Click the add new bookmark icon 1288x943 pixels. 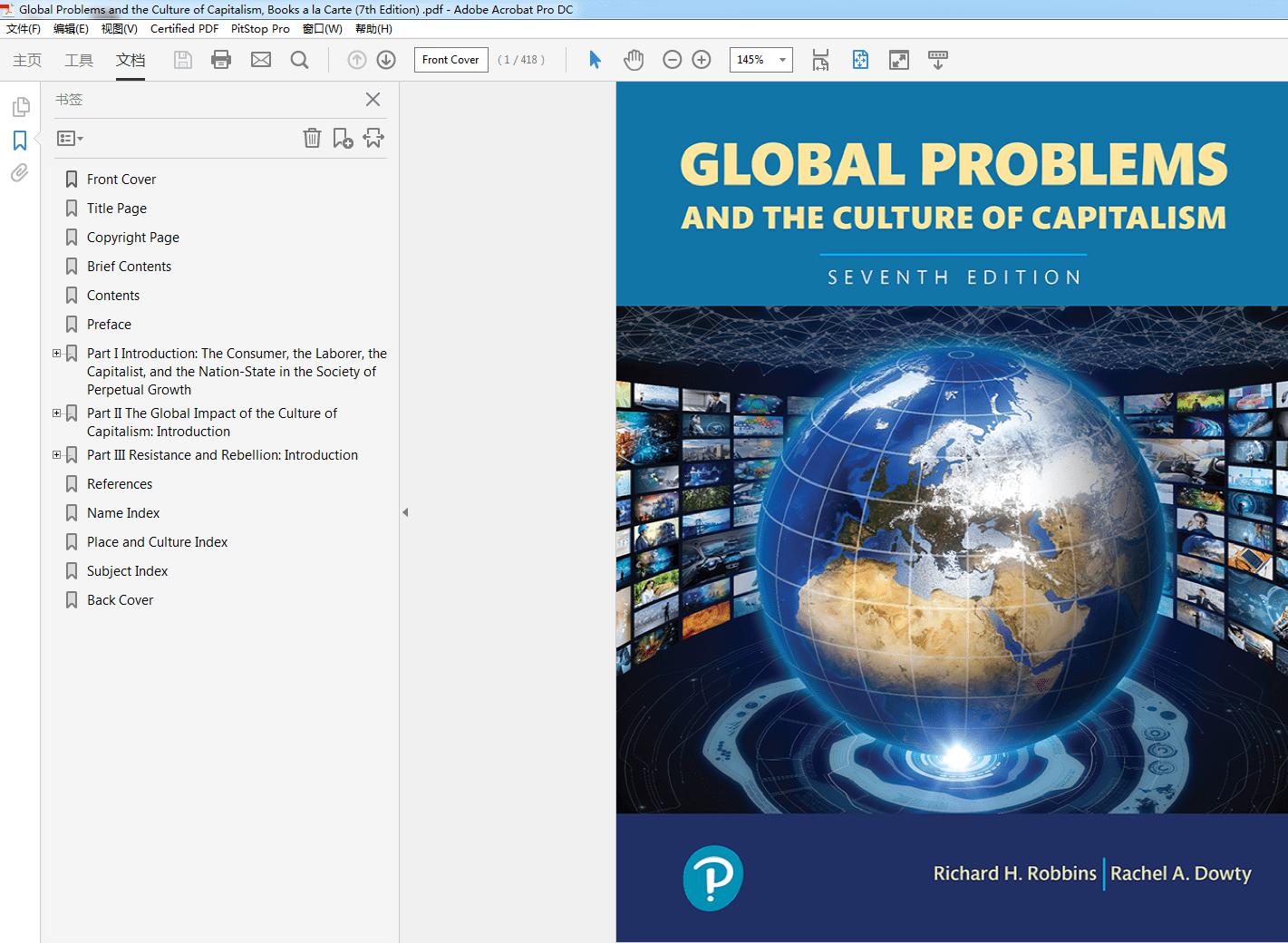(343, 138)
